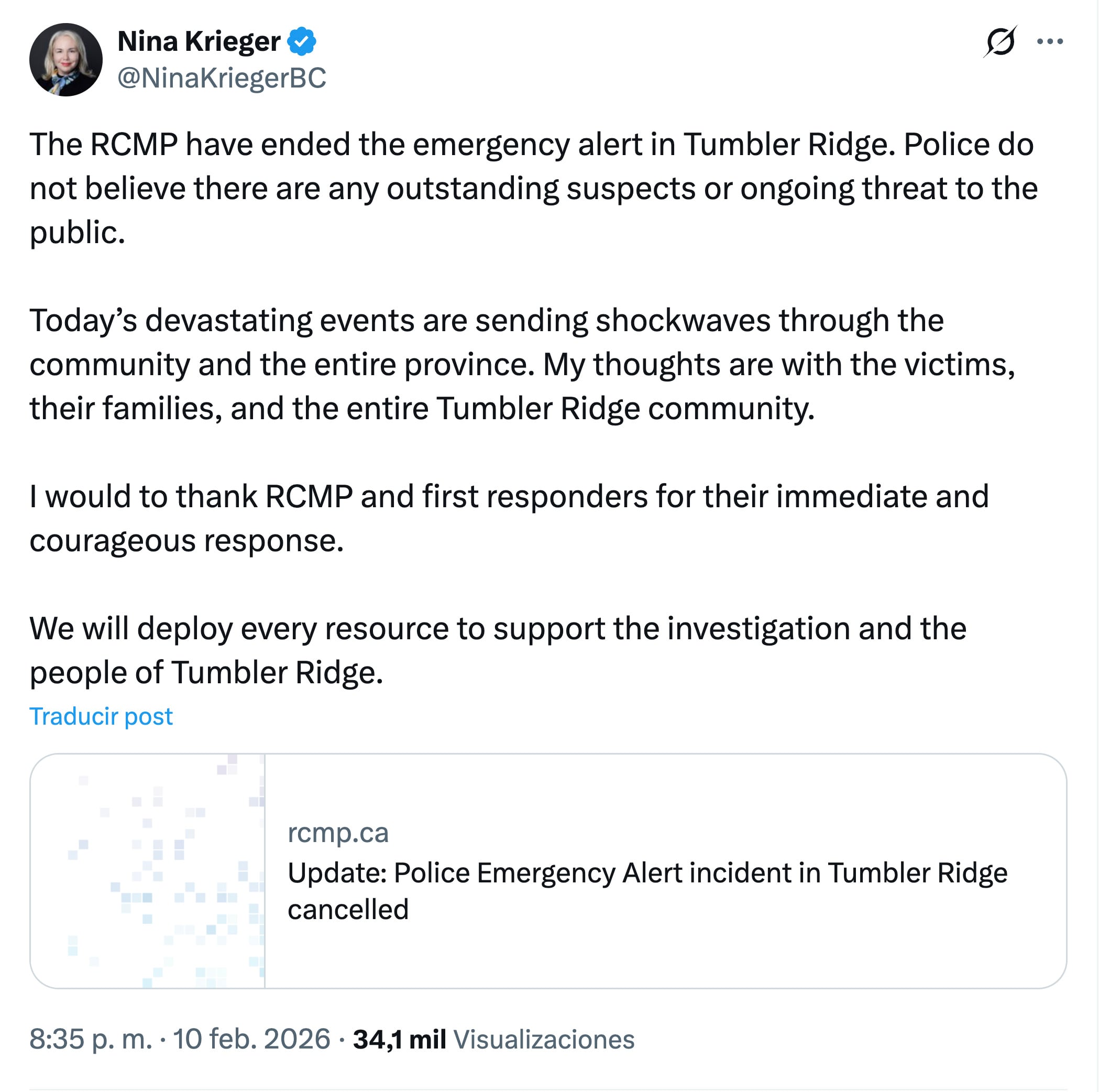
Task: Click the paragraph about RCMP ending the alert
Action: [532, 188]
